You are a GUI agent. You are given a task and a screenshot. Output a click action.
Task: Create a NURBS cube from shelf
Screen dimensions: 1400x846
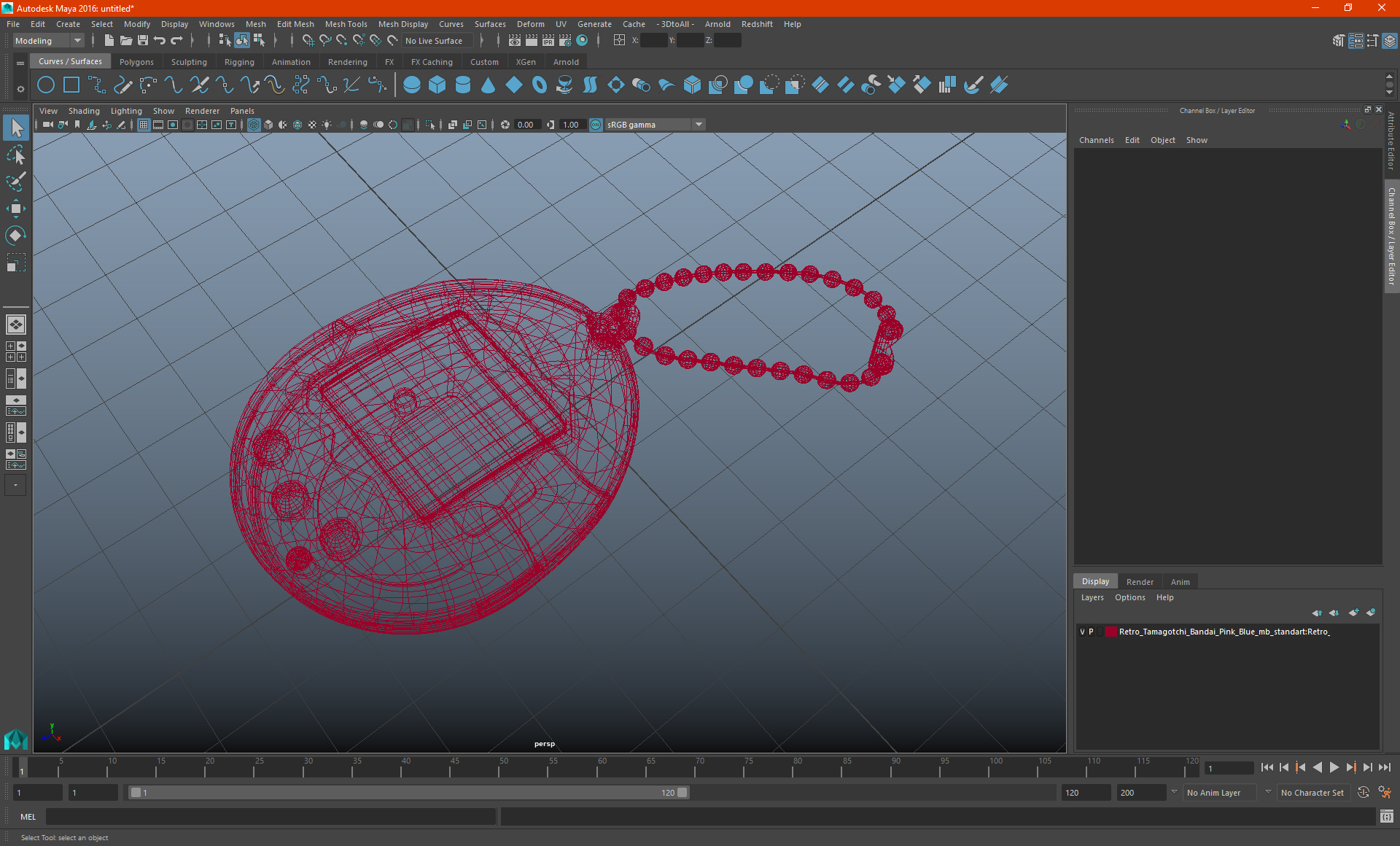point(437,85)
